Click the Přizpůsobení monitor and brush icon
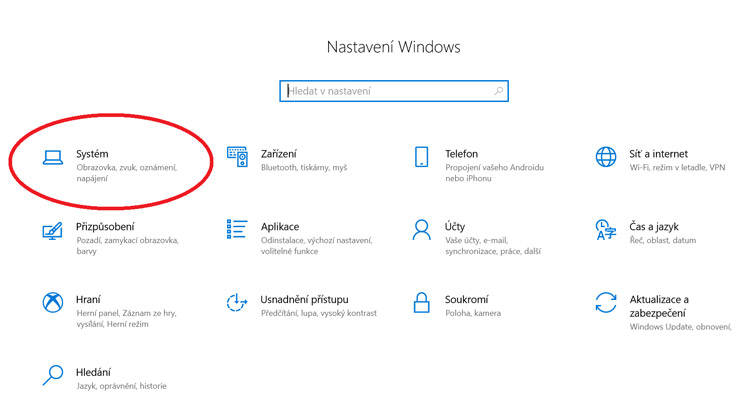Viewport: 740px width, 414px height. pos(52,231)
